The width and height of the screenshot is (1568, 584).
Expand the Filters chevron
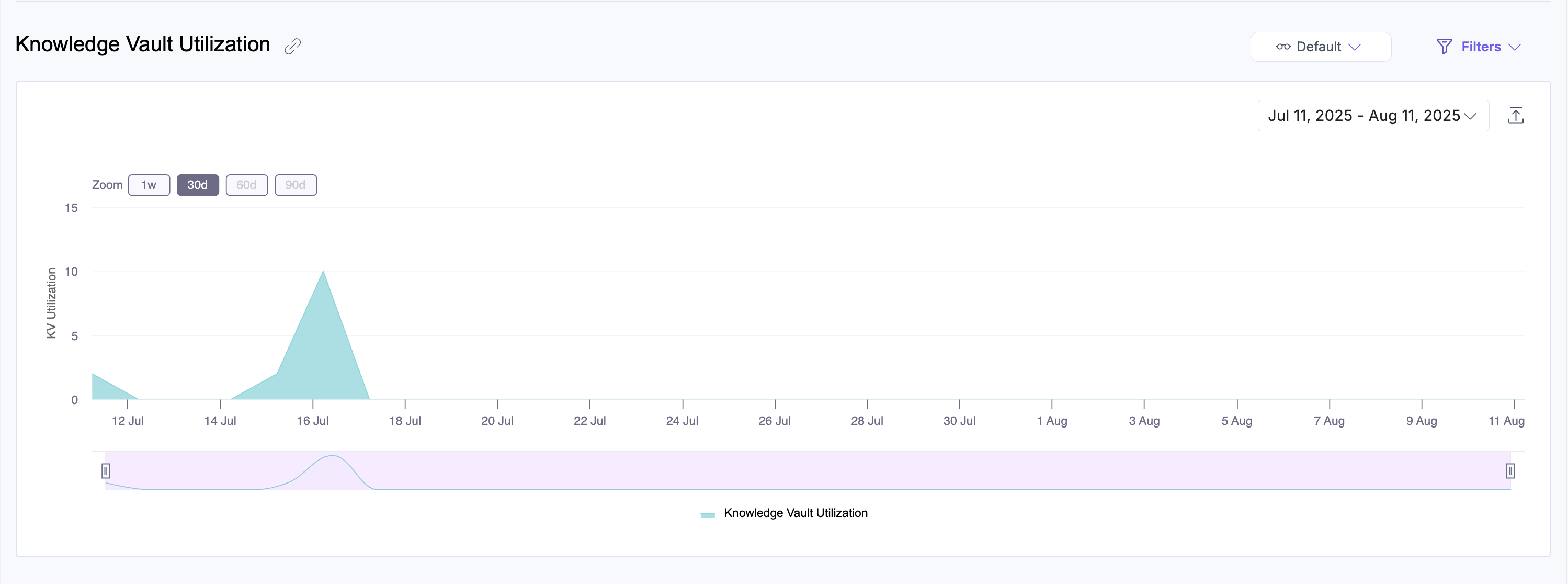point(1515,47)
